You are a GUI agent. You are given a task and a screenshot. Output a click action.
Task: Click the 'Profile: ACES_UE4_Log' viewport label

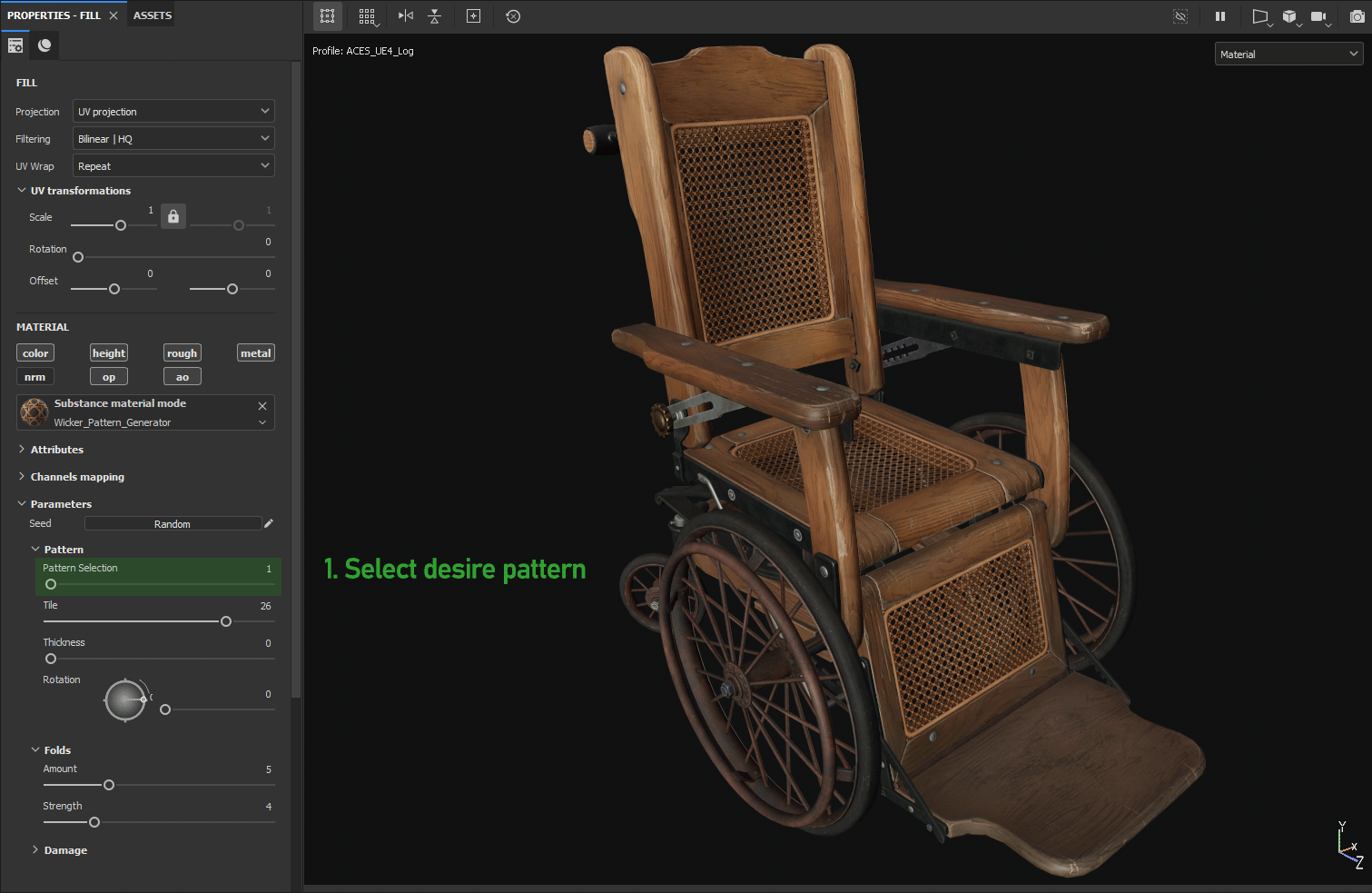[363, 51]
